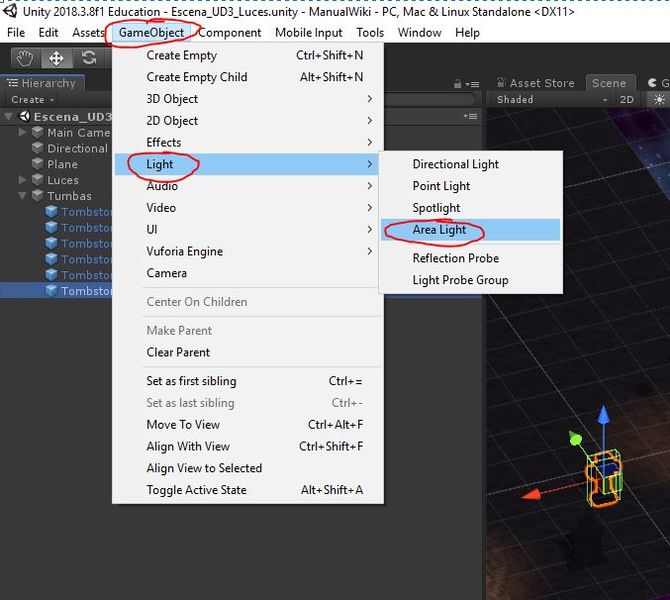Screen dimensions: 670x600
Task: Open the Shaded draw mode dropdown
Action: [x=551, y=100]
